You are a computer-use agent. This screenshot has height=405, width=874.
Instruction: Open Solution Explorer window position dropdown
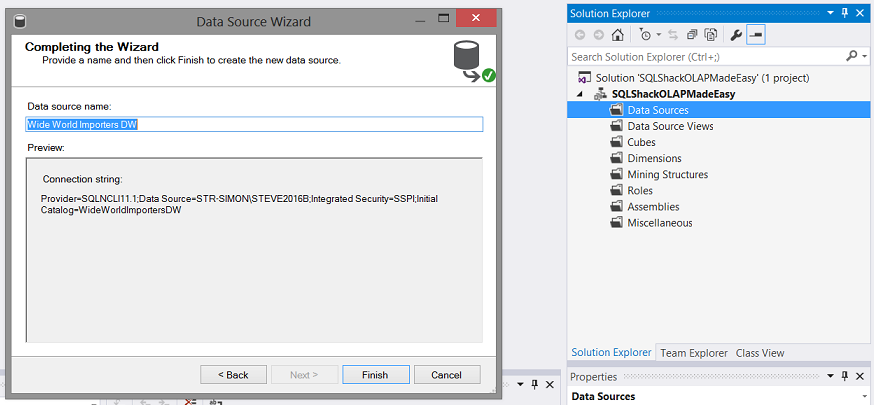[x=830, y=13]
